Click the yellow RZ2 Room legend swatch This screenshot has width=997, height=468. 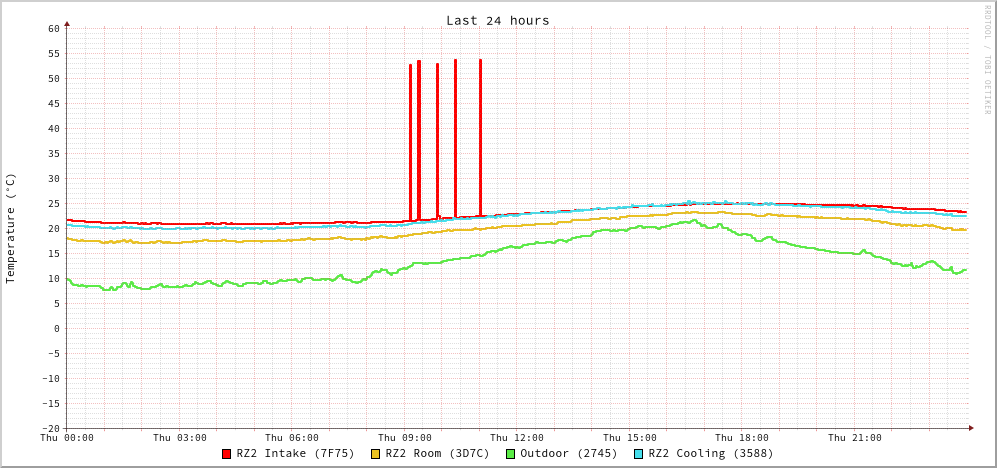coord(376,454)
